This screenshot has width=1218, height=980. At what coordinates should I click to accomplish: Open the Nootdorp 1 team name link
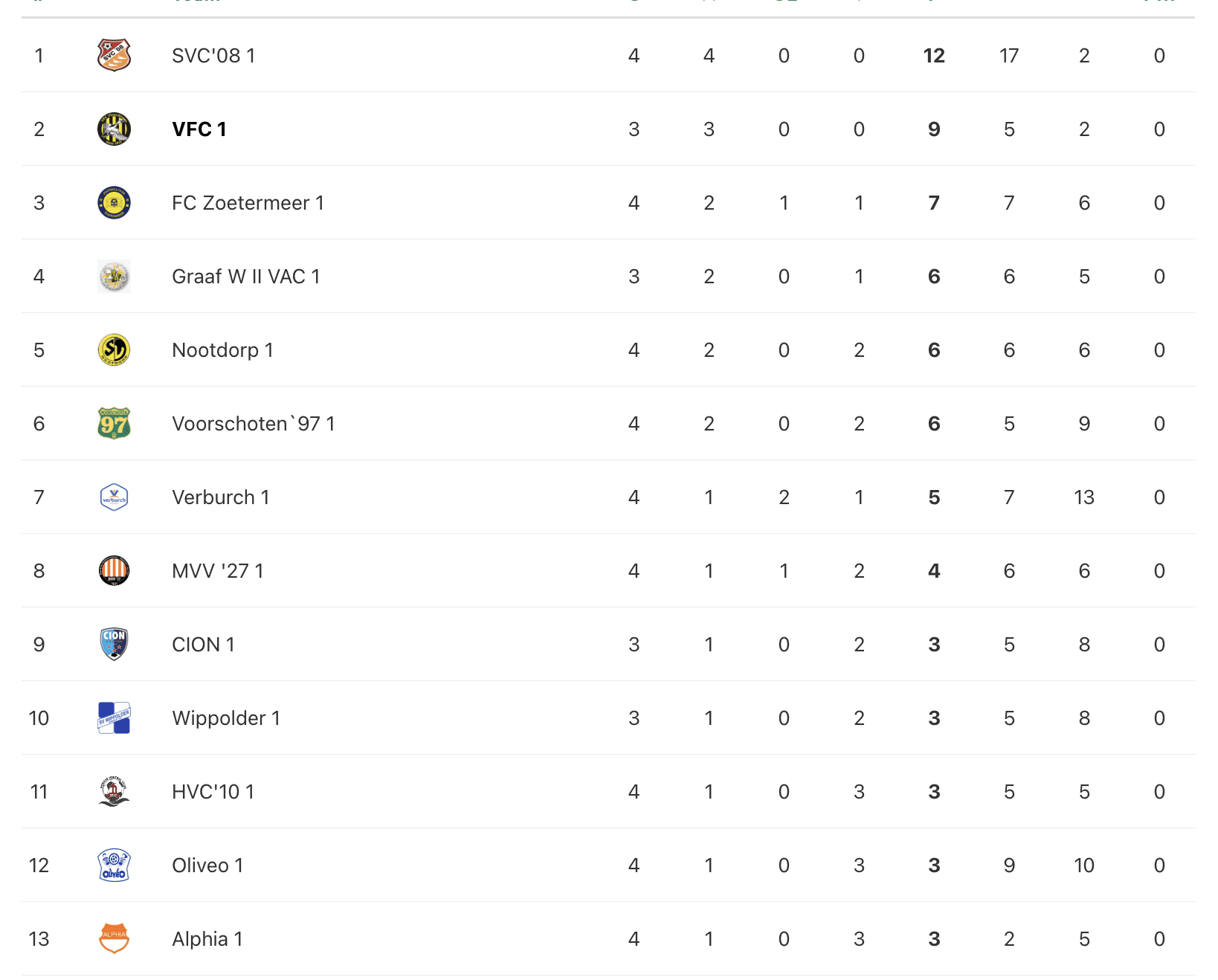click(x=222, y=350)
